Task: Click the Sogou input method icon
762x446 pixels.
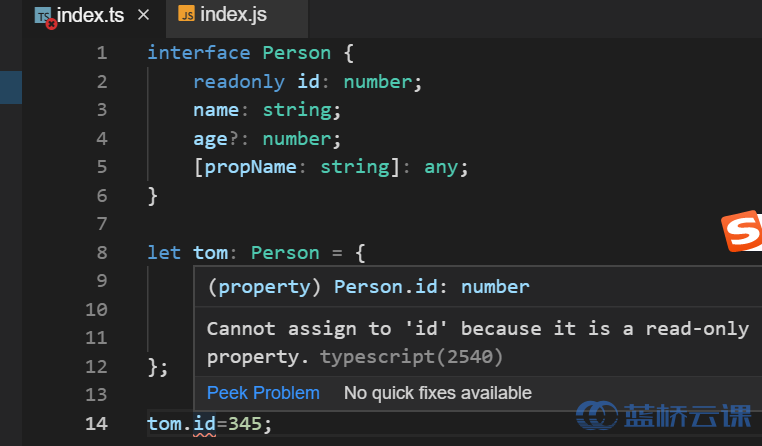Action: 742,231
